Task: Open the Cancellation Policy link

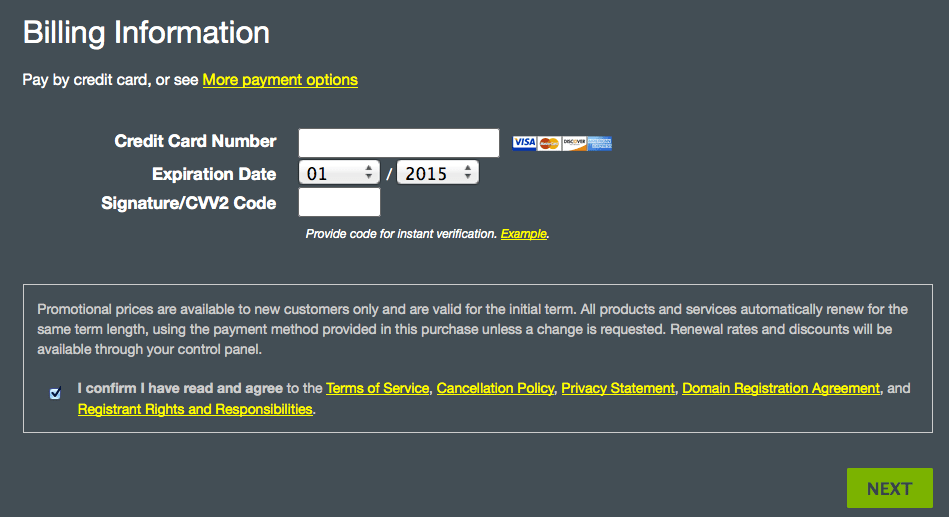Action: 495,388
